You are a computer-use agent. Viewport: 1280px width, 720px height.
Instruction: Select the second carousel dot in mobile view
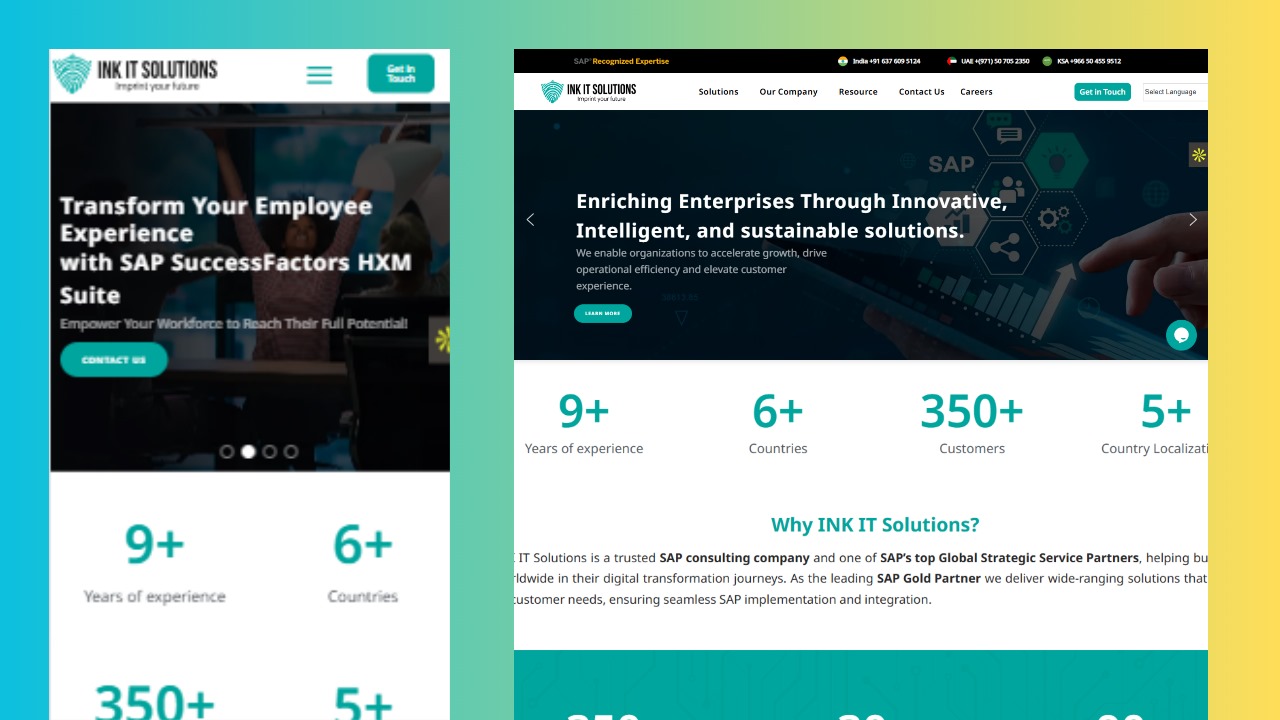248,452
